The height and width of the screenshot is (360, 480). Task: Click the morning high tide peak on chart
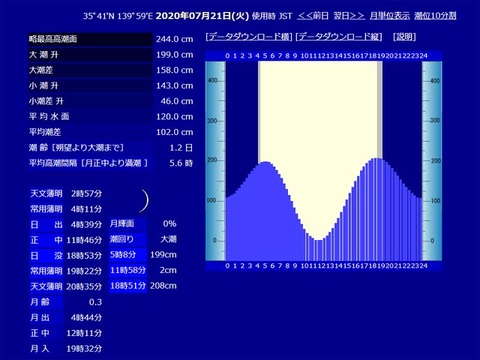265,163
